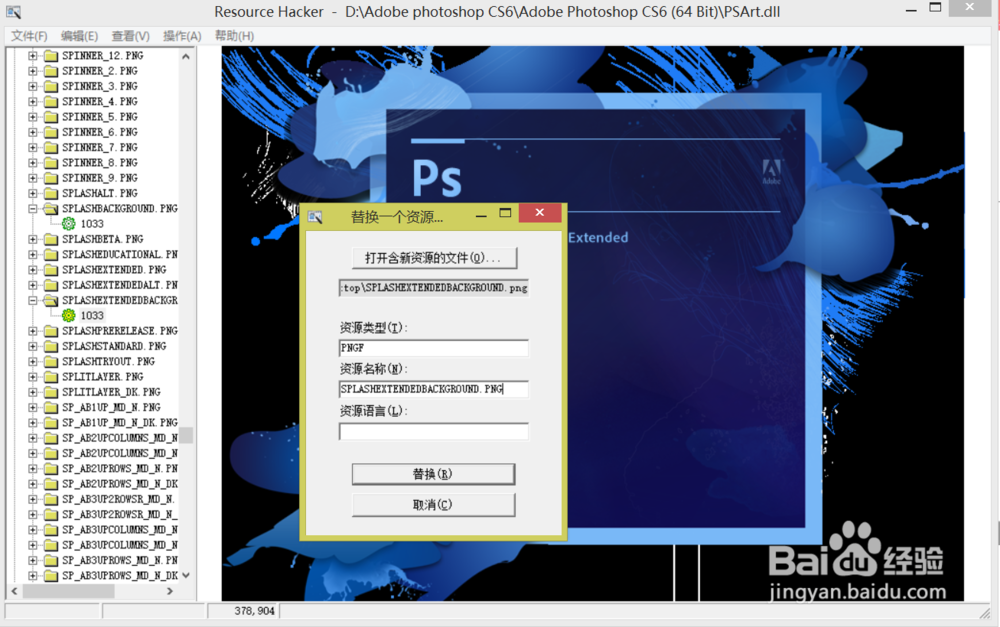Select the SPLASHSTANDARD.PNG tree label

coord(114,346)
